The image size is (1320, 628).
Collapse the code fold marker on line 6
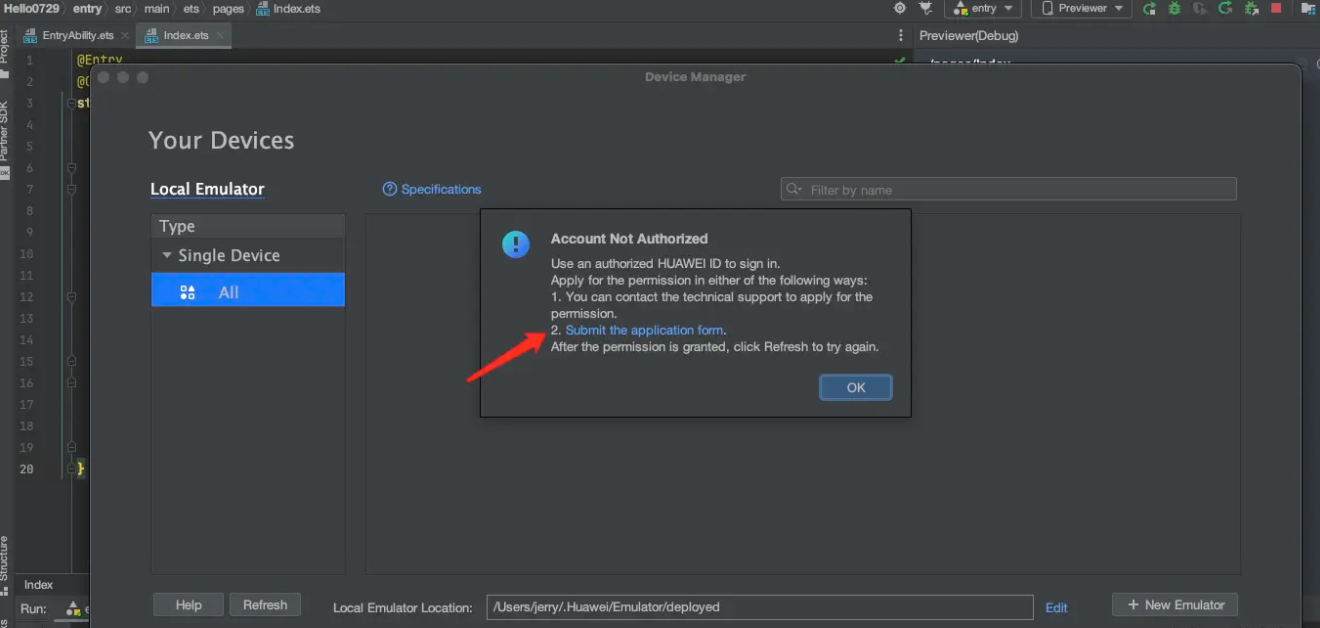pyautogui.click(x=71, y=168)
